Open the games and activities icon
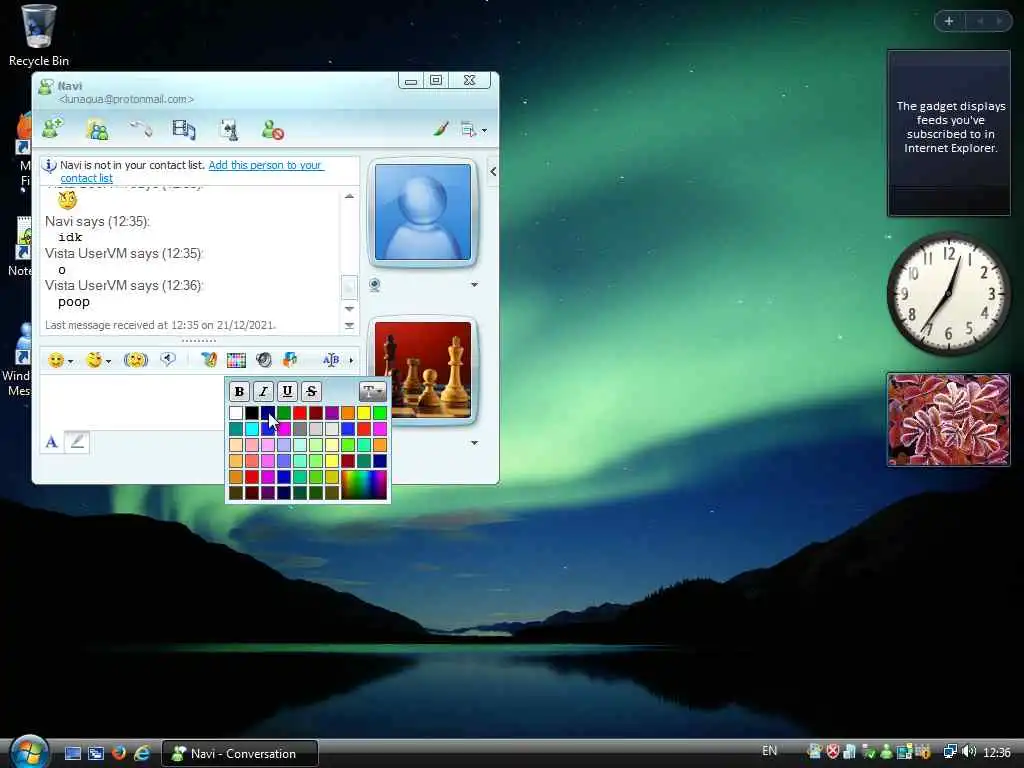Image resolution: width=1024 pixels, height=768 pixels. pos(229,129)
